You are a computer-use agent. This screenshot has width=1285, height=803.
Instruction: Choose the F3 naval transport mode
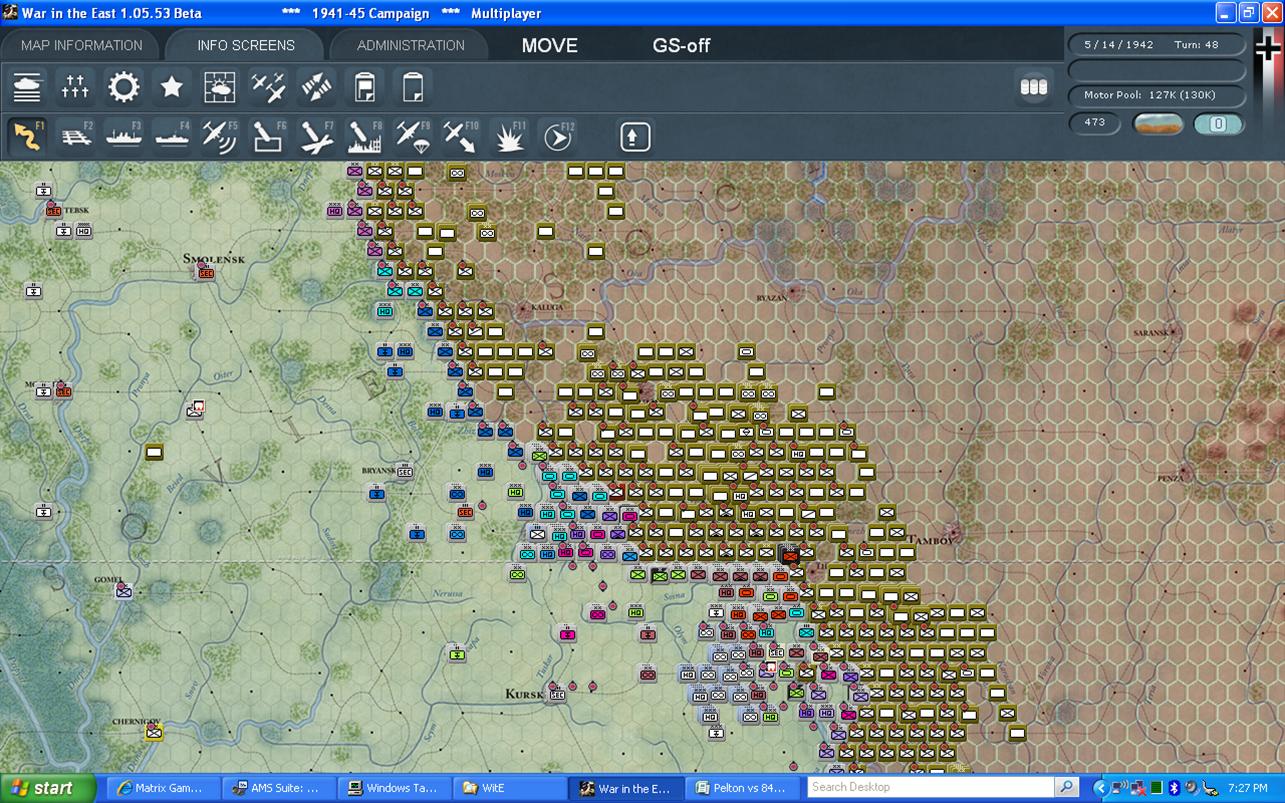pos(124,135)
